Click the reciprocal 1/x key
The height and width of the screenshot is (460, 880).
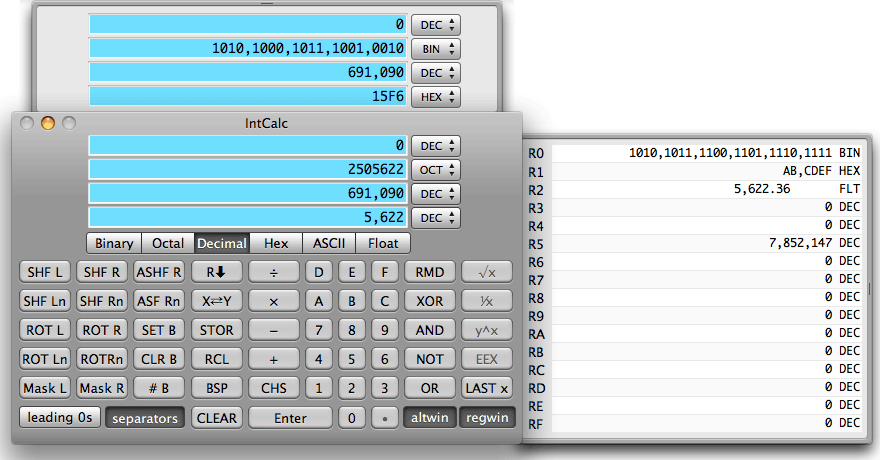[x=487, y=301]
